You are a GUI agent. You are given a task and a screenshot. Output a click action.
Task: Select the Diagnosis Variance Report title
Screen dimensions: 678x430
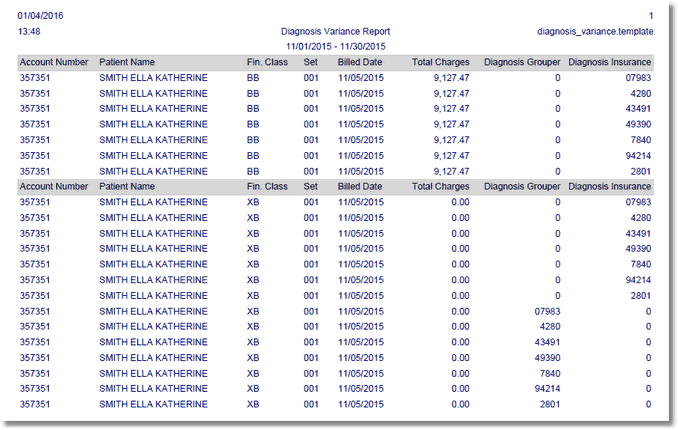click(x=336, y=32)
